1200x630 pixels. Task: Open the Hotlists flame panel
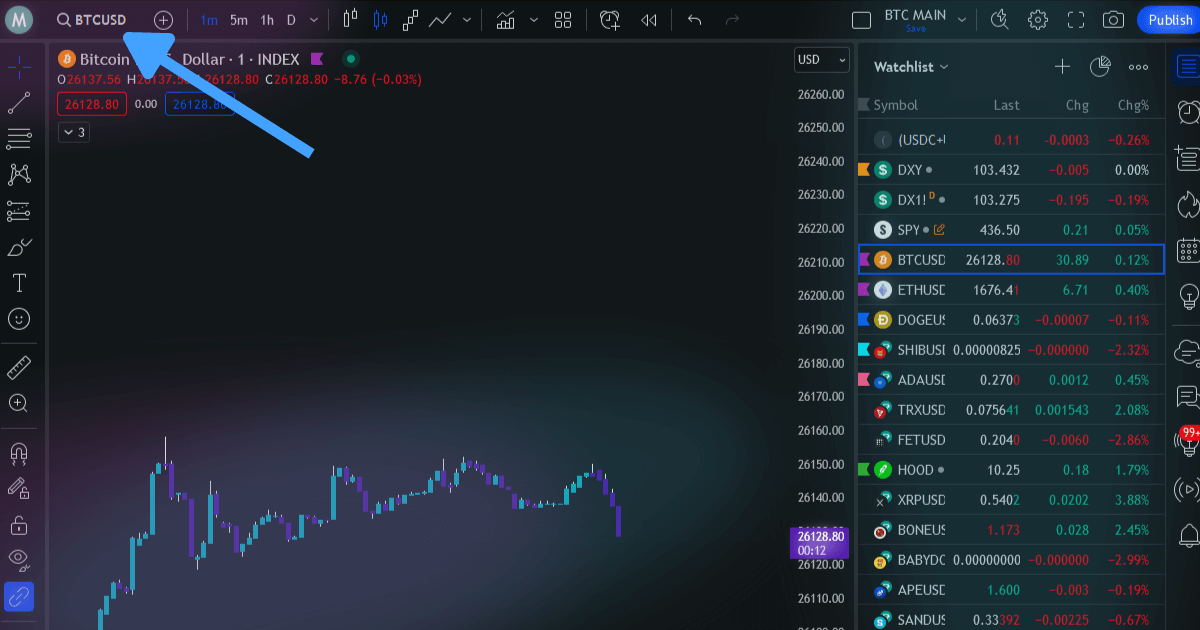coord(1188,204)
